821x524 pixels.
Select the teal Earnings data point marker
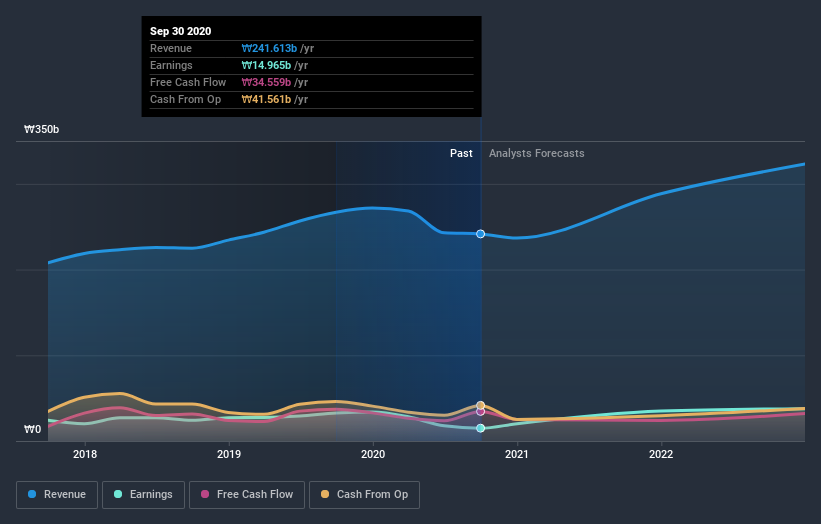point(481,428)
